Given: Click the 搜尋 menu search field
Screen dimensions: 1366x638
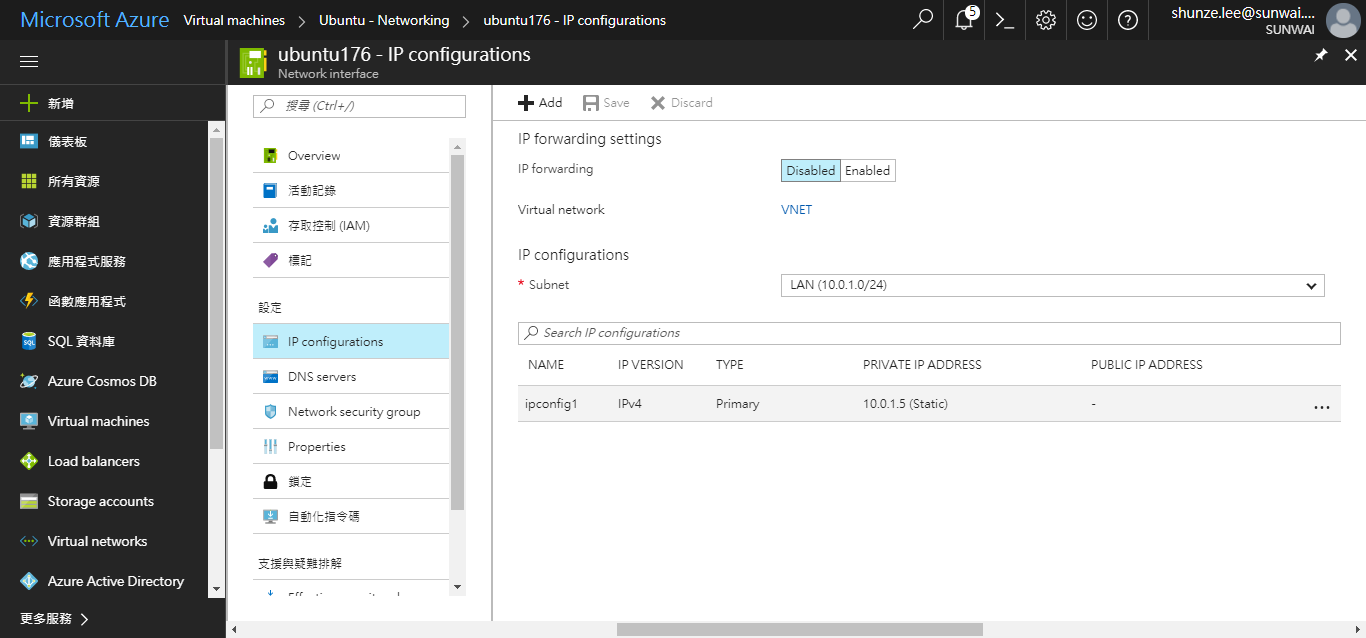Looking at the screenshot, I should click(x=359, y=106).
